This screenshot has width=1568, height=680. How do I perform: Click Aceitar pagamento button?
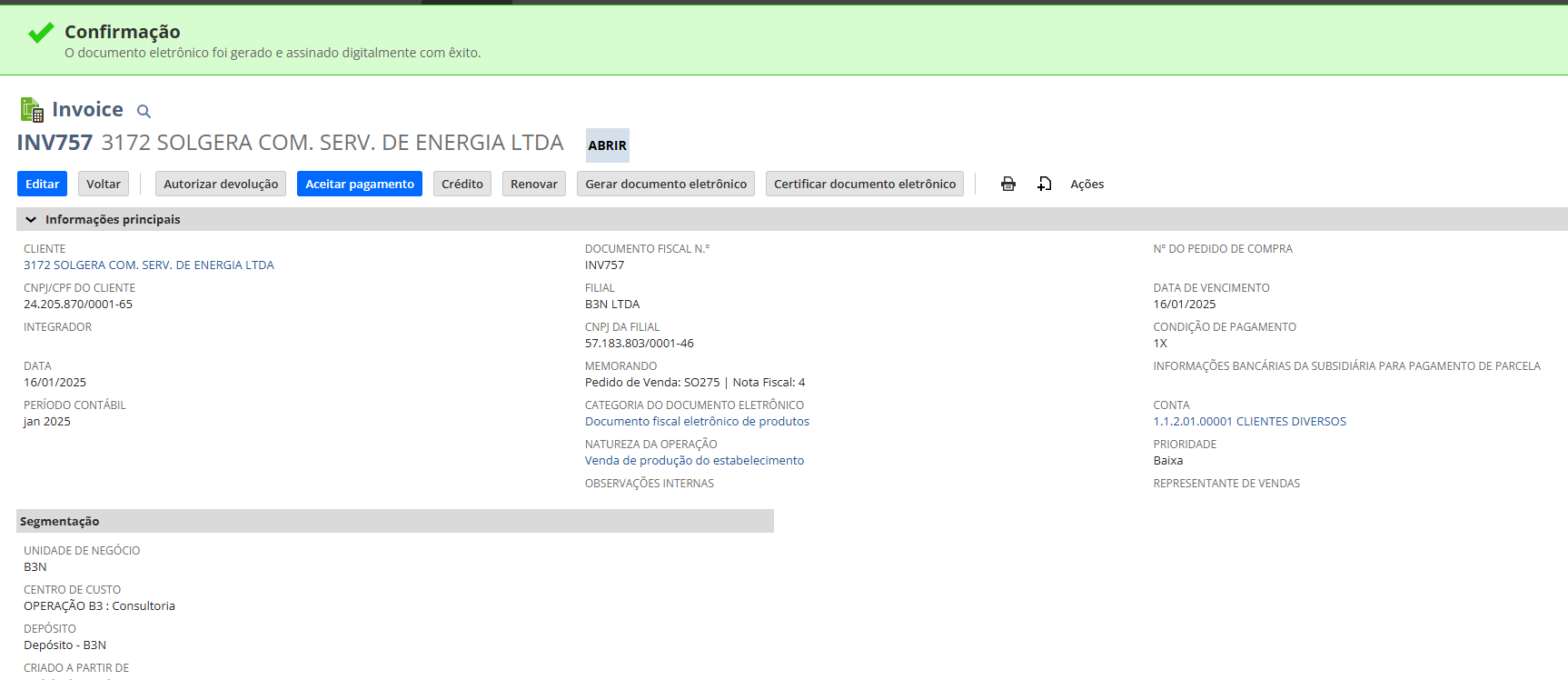tap(360, 184)
